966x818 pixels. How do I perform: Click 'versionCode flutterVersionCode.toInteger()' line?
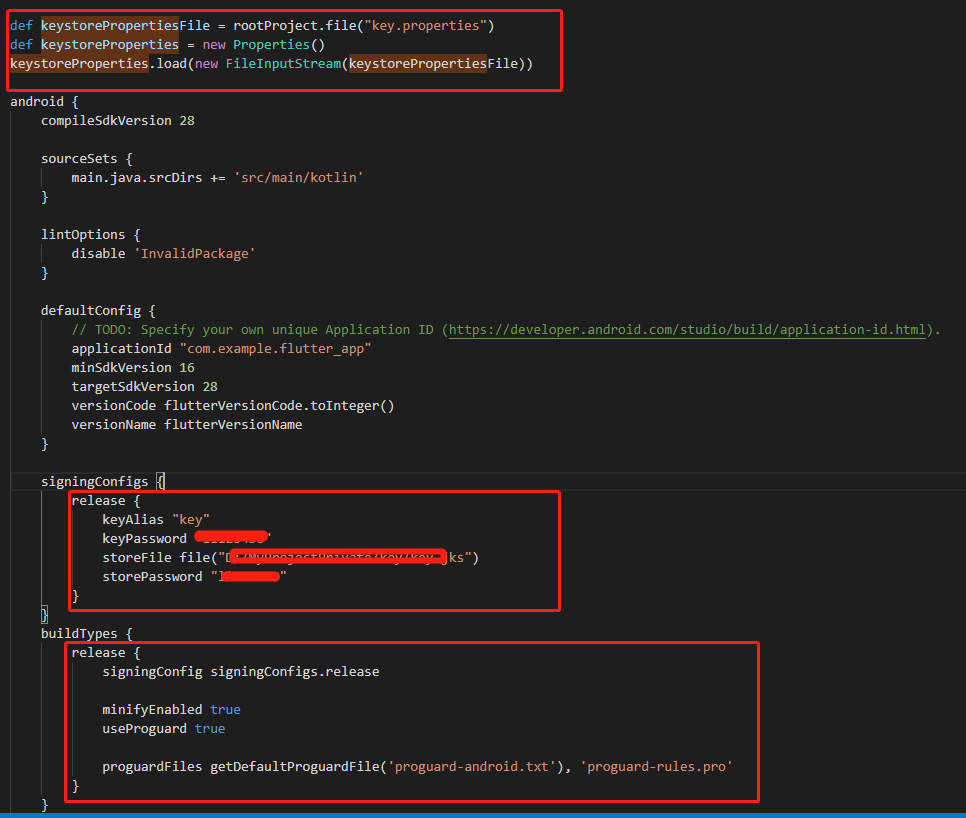(233, 406)
